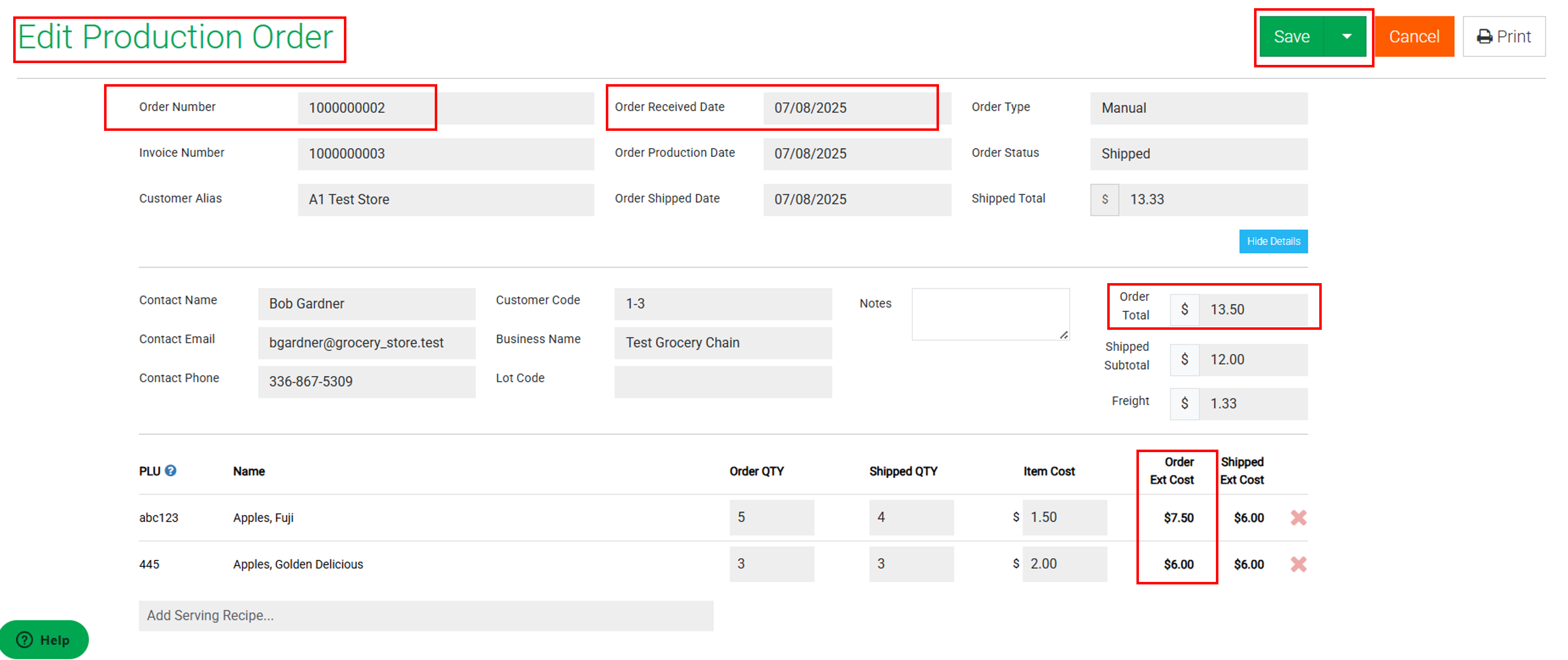Screen dimensions: 1568x660
Task: Print the production order
Action: point(1503,36)
